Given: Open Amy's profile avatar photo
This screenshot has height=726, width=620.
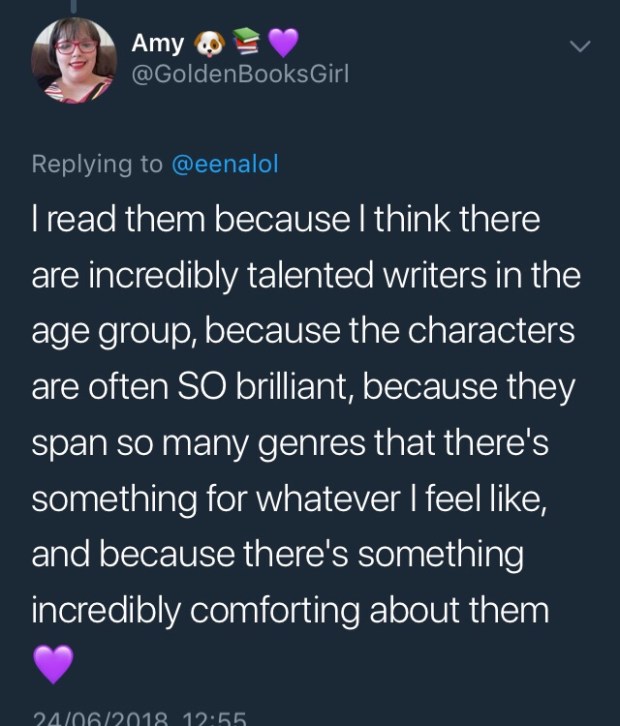Looking at the screenshot, I should [72, 60].
